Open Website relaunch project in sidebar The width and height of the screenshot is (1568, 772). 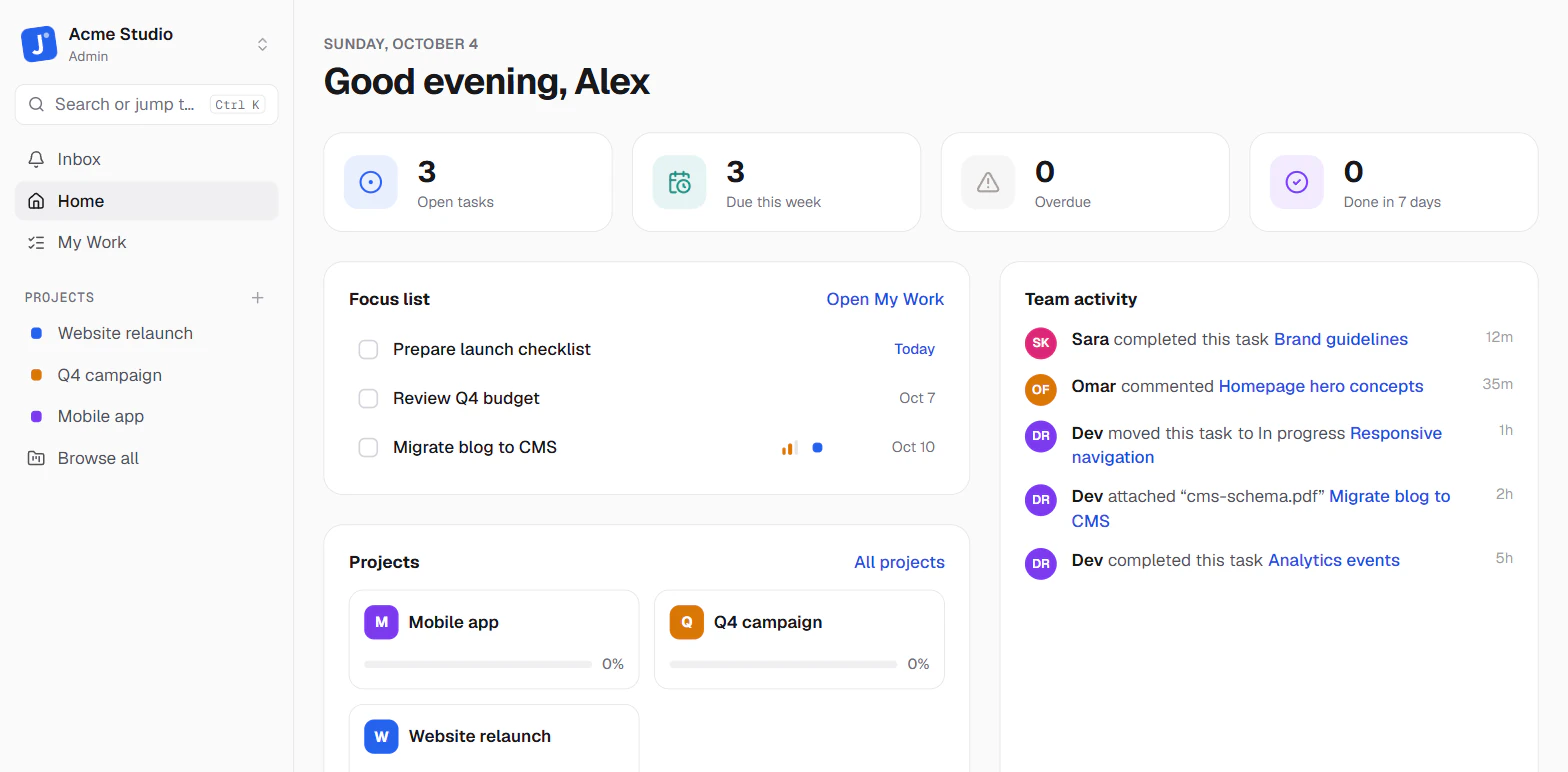(147, 333)
